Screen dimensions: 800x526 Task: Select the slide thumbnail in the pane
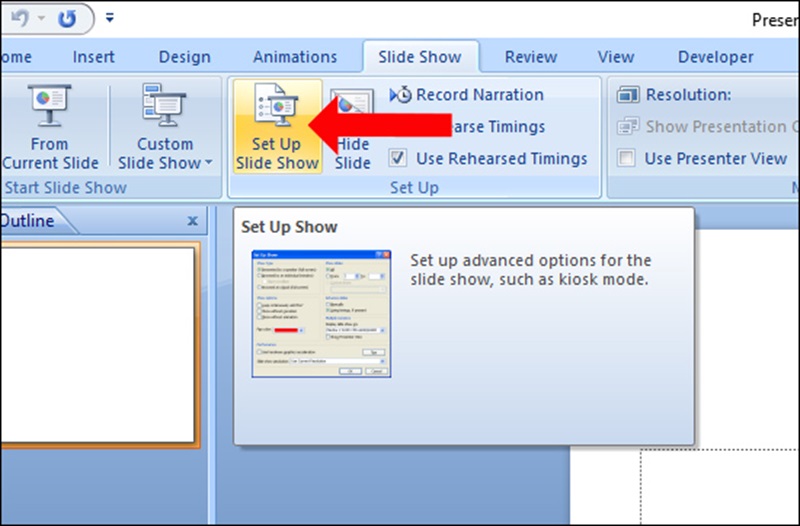[x=98, y=345]
